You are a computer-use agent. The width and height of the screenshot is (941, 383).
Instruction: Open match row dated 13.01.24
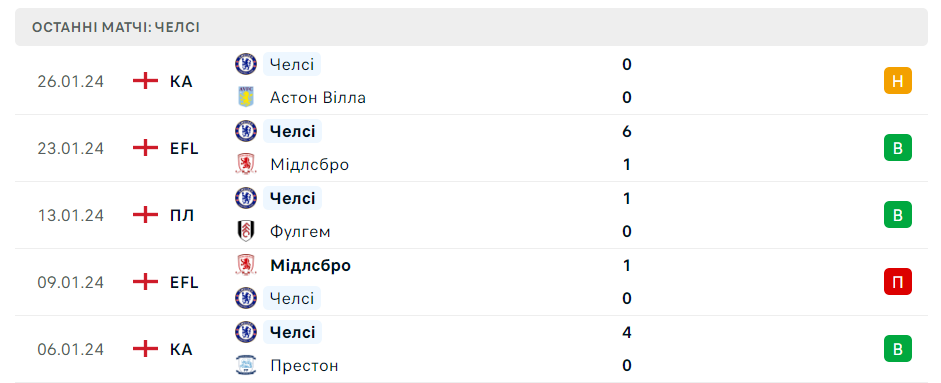point(471,215)
